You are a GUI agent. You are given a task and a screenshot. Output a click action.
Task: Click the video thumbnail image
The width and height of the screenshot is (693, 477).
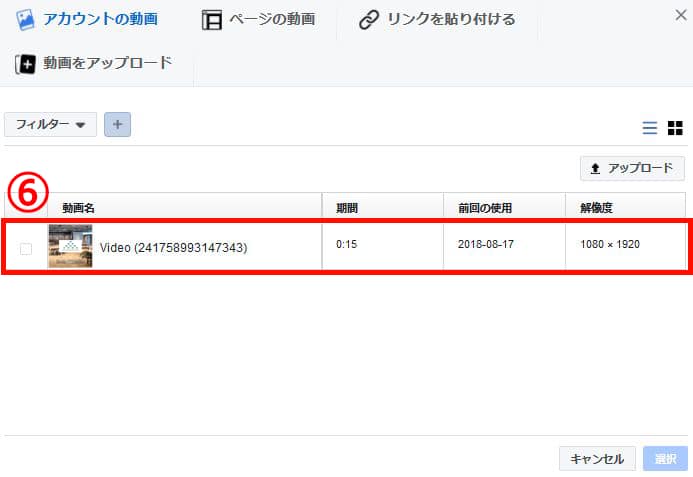click(70, 246)
